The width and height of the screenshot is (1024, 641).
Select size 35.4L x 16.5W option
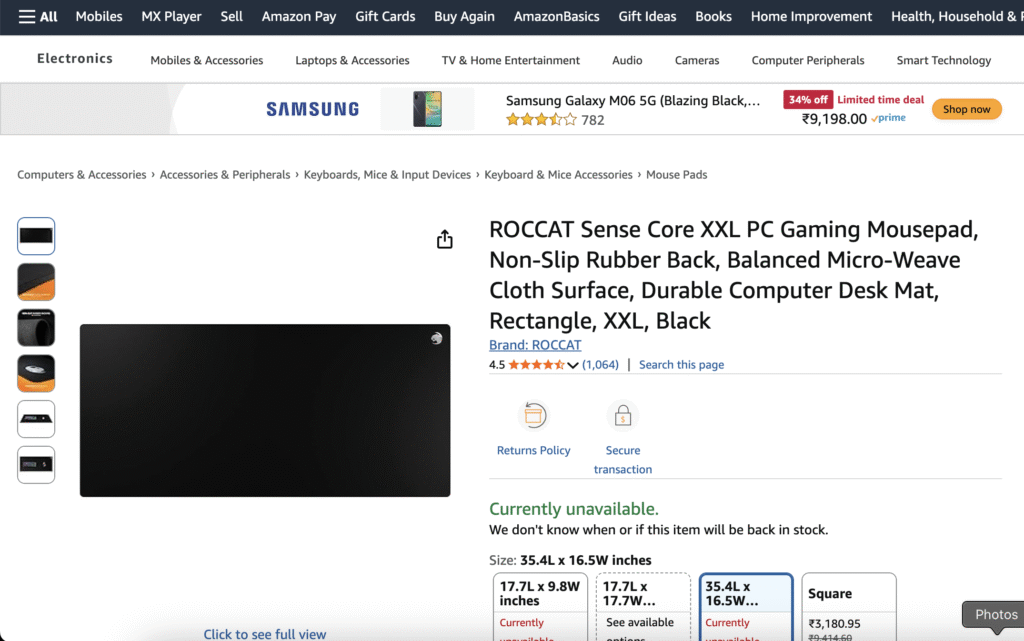point(746,607)
